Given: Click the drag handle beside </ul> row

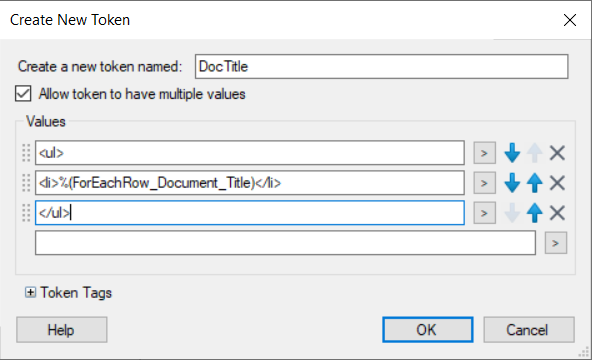Looking at the screenshot, I should click(x=26, y=213).
